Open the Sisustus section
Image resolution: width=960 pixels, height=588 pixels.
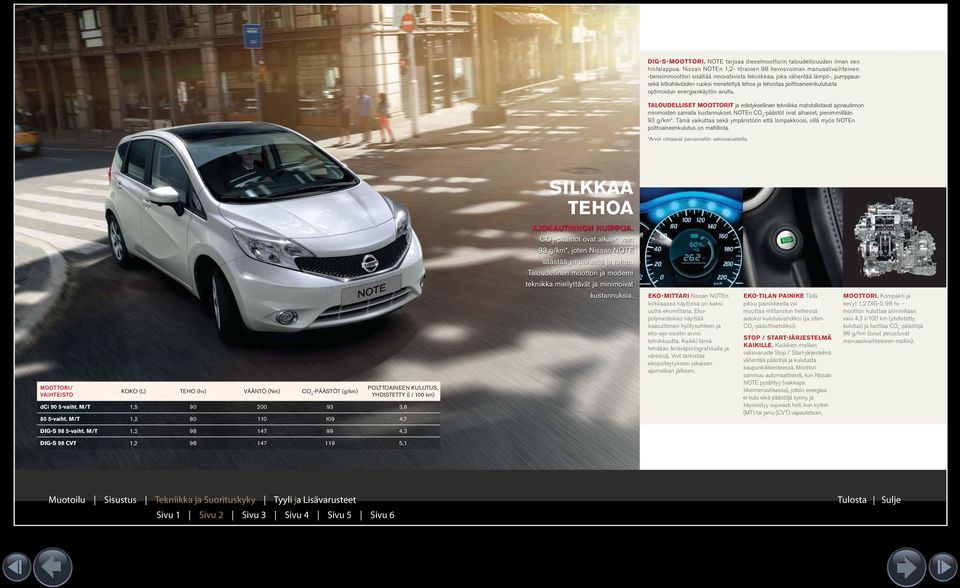pos(120,500)
